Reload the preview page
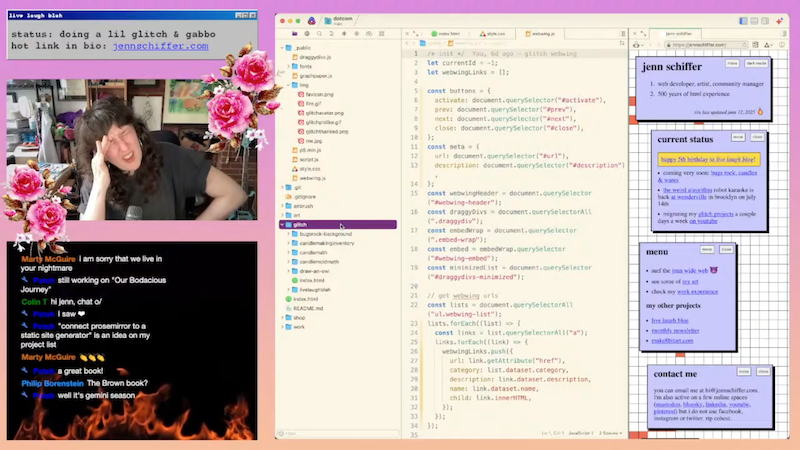800x450 pixels. pyautogui.click(x=745, y=45)
